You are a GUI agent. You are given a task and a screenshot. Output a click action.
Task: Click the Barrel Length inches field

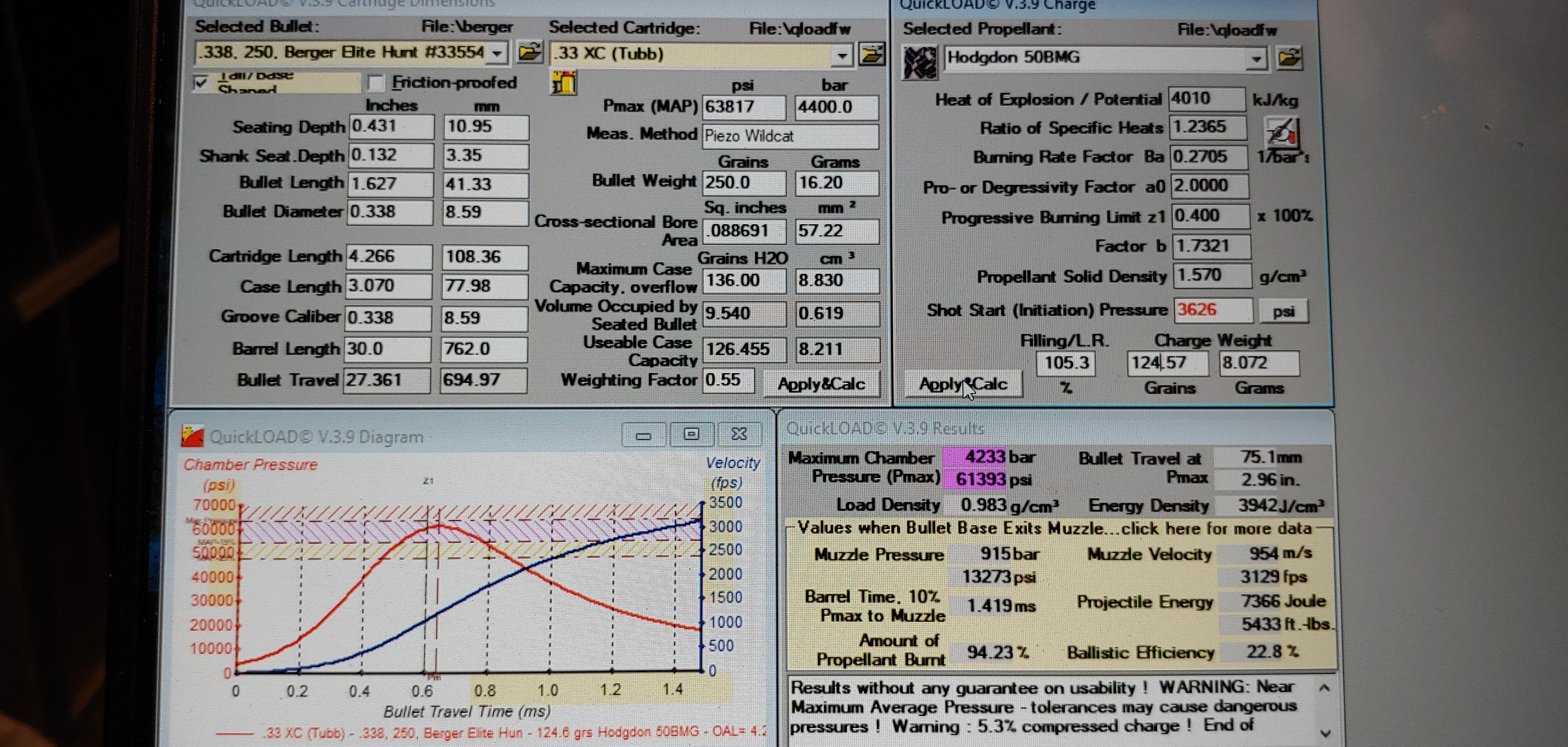coord(387,349)
